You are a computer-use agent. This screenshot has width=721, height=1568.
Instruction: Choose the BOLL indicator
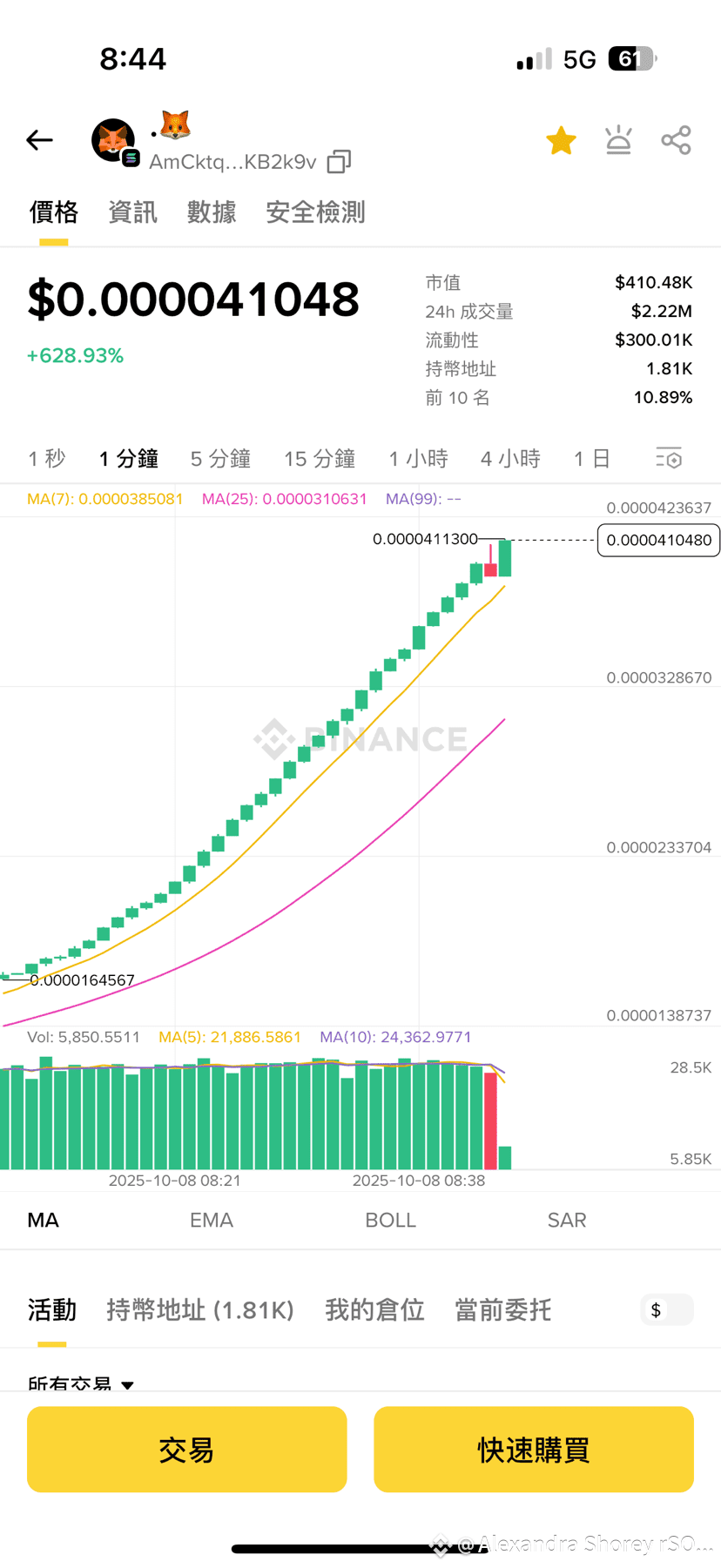[390, 1221]
